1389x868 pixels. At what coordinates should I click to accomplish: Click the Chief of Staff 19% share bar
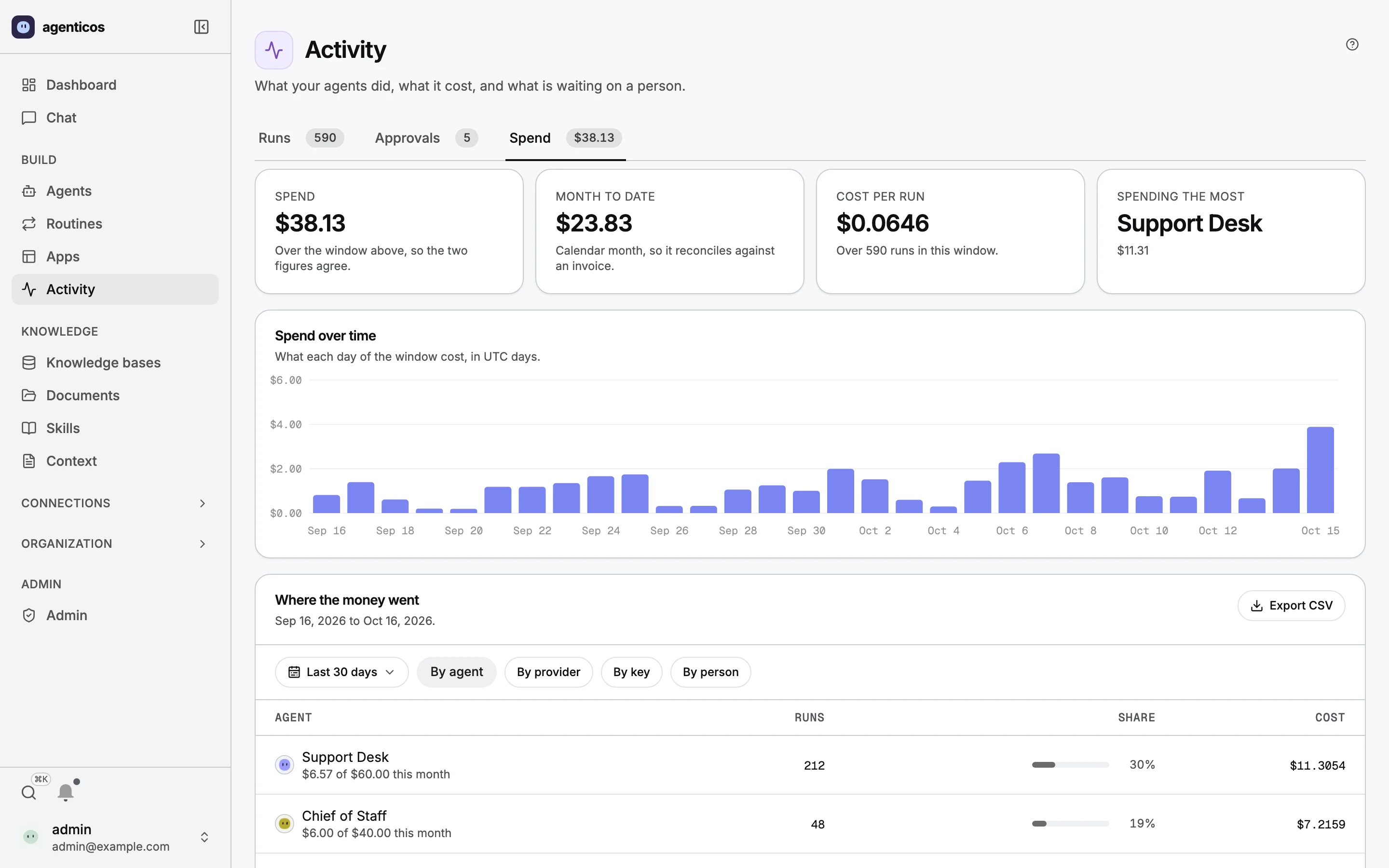click(1070, 824)
